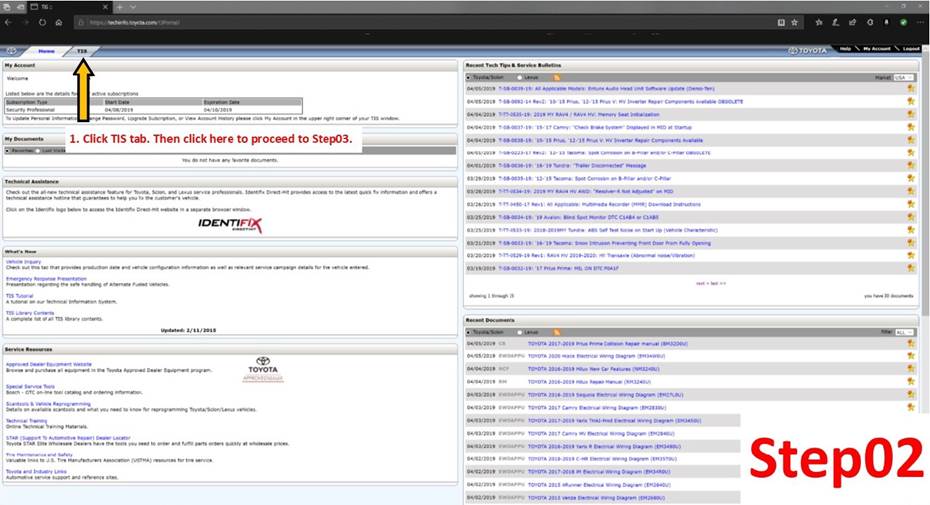Click the Identifix Direct-Hit logo
This screenshot has height=505, width=930.
(x=230, y=224)
